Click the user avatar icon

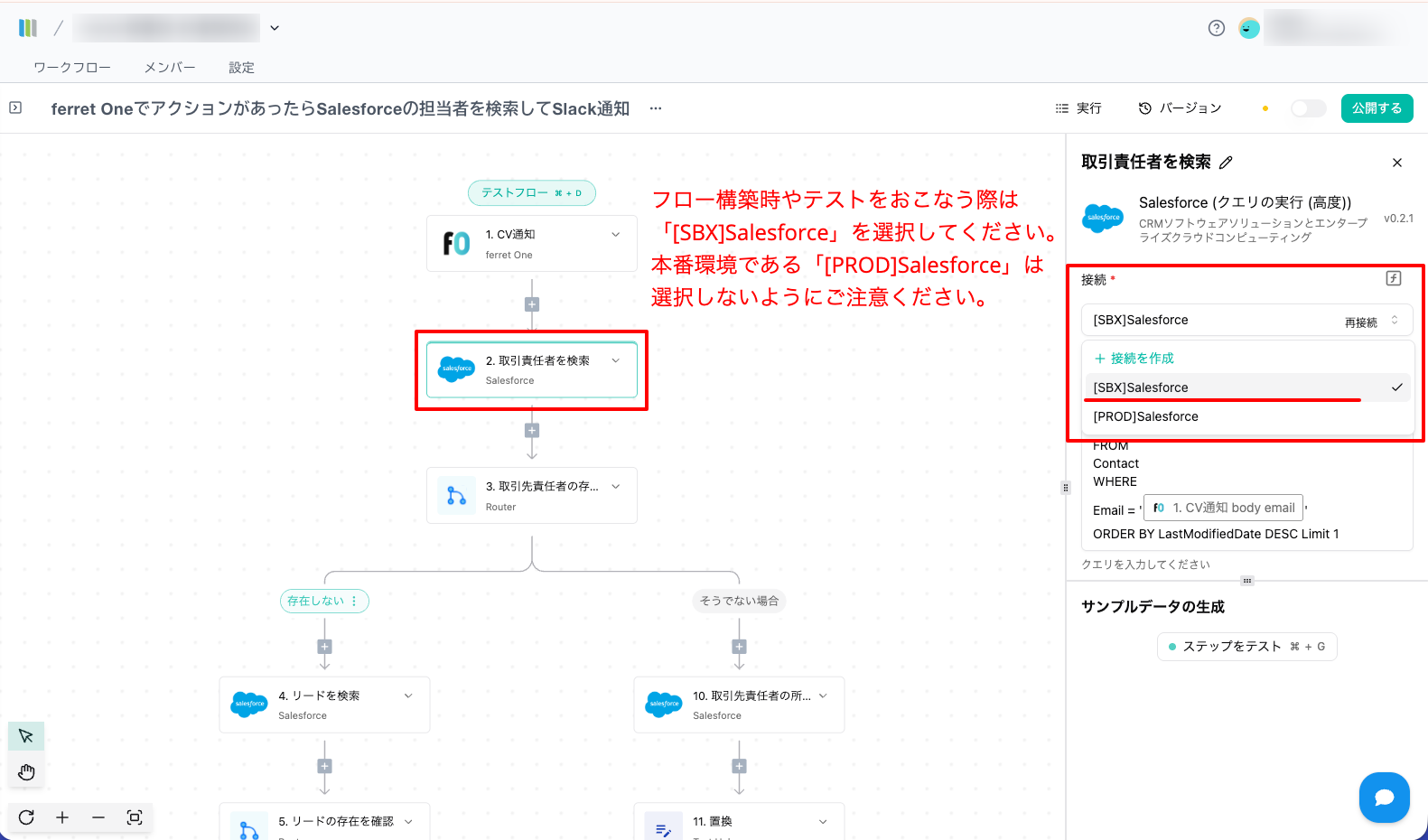(1249, 28)
